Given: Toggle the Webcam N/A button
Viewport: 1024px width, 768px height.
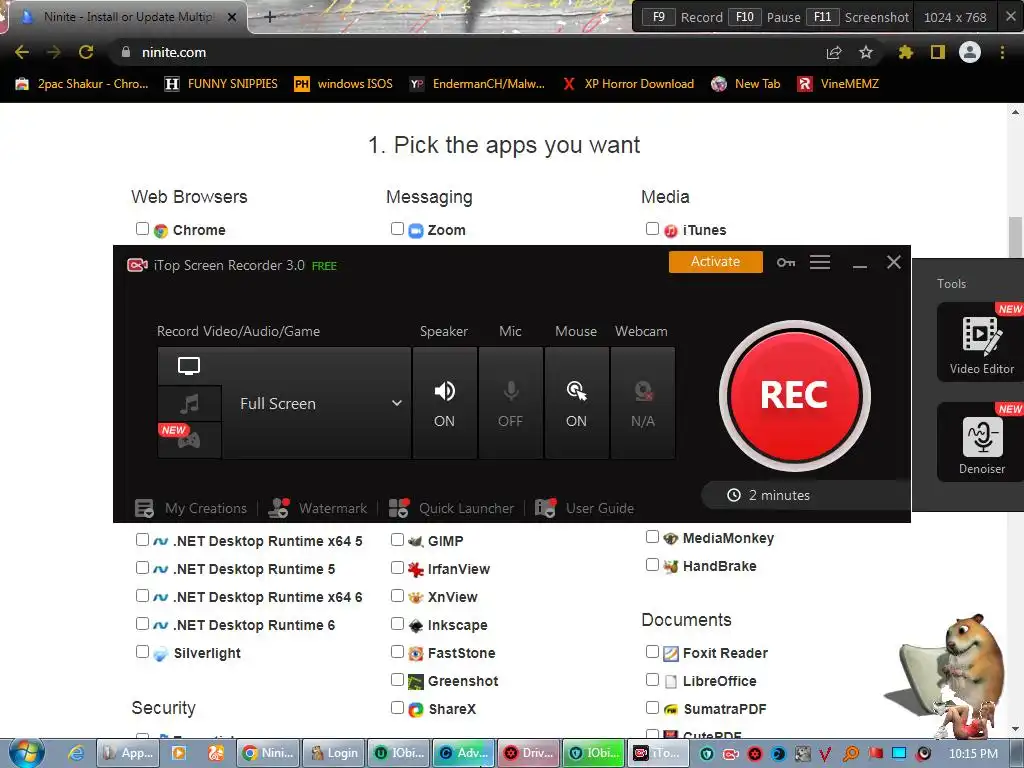Looking at the screenshot, I should point(643,403).
